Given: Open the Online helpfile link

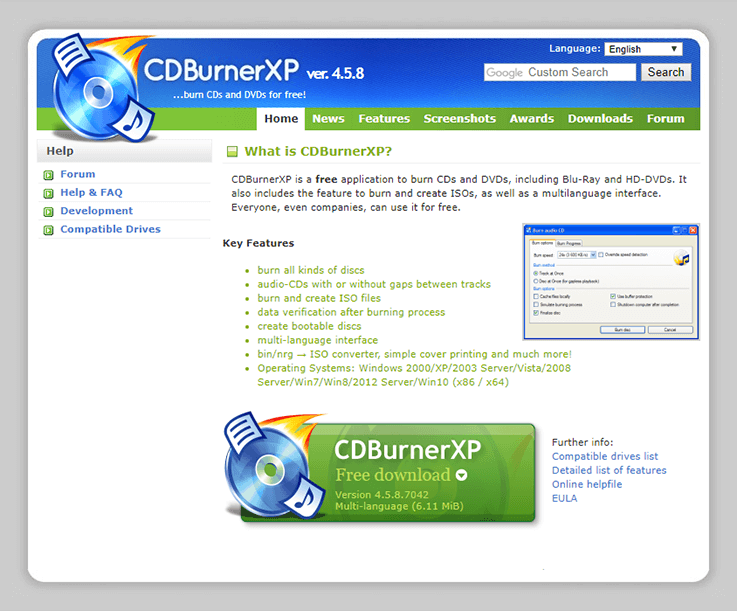Looking at the screenshot, I should pos(587,485).
